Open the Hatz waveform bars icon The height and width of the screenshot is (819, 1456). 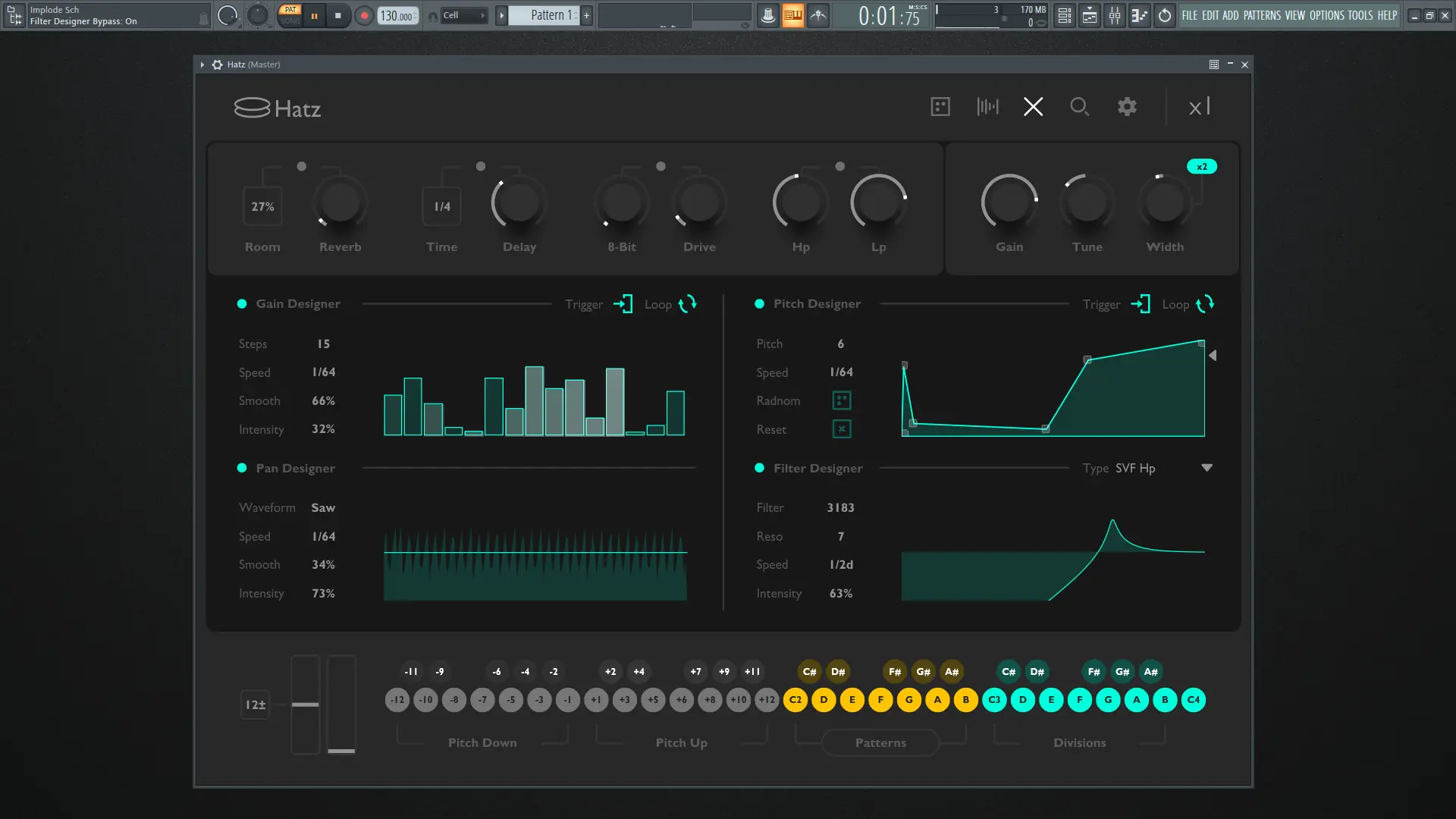point(987,107)
